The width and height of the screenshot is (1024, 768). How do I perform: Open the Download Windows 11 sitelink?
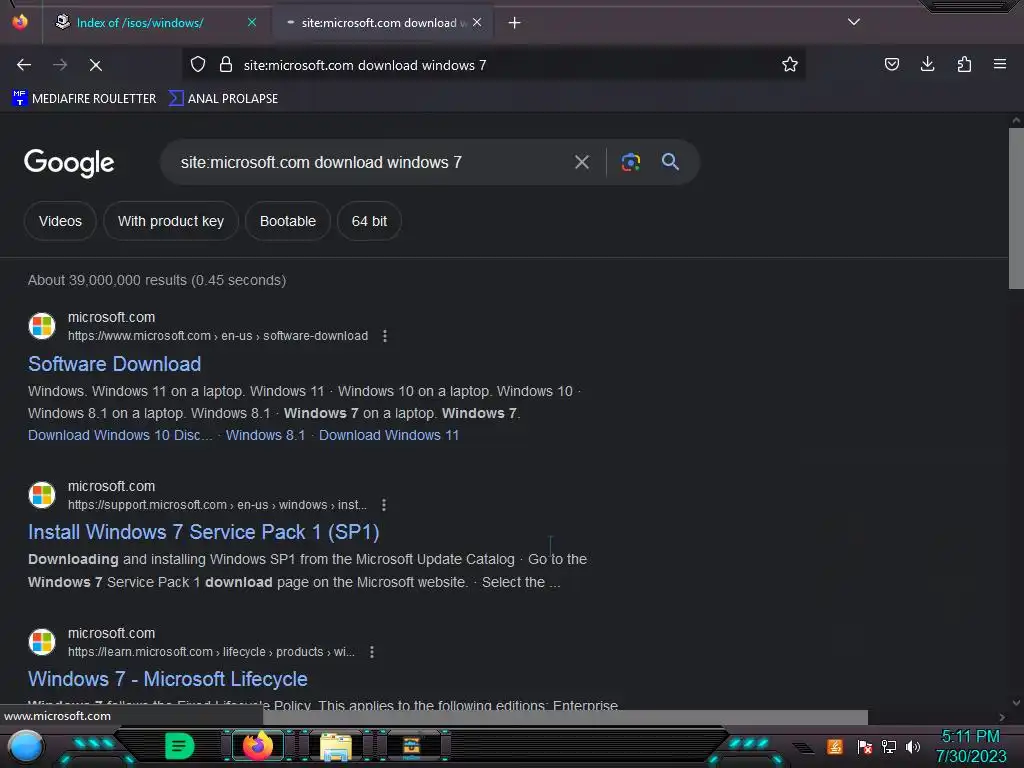[x=389, y=435]
